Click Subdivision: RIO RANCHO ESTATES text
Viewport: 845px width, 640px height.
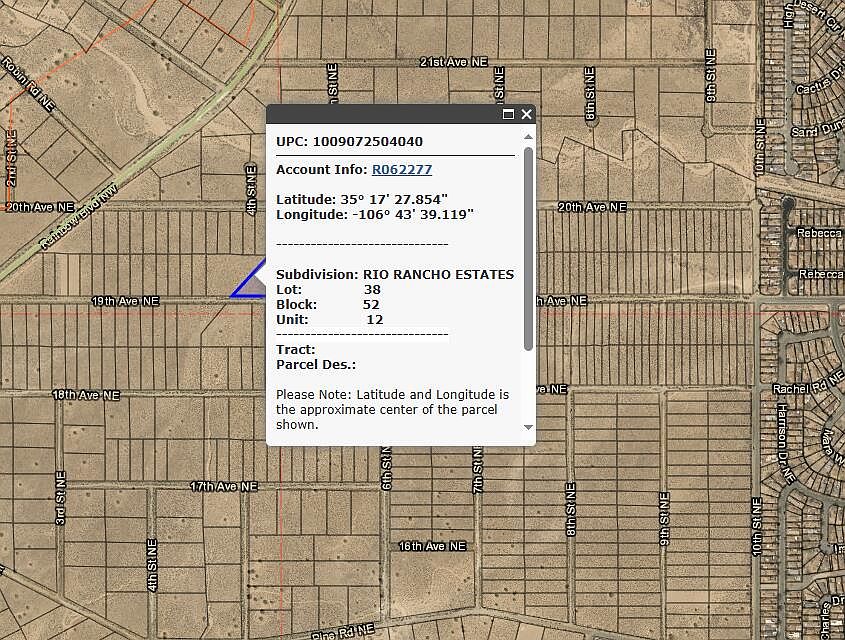tap(395, 274)
